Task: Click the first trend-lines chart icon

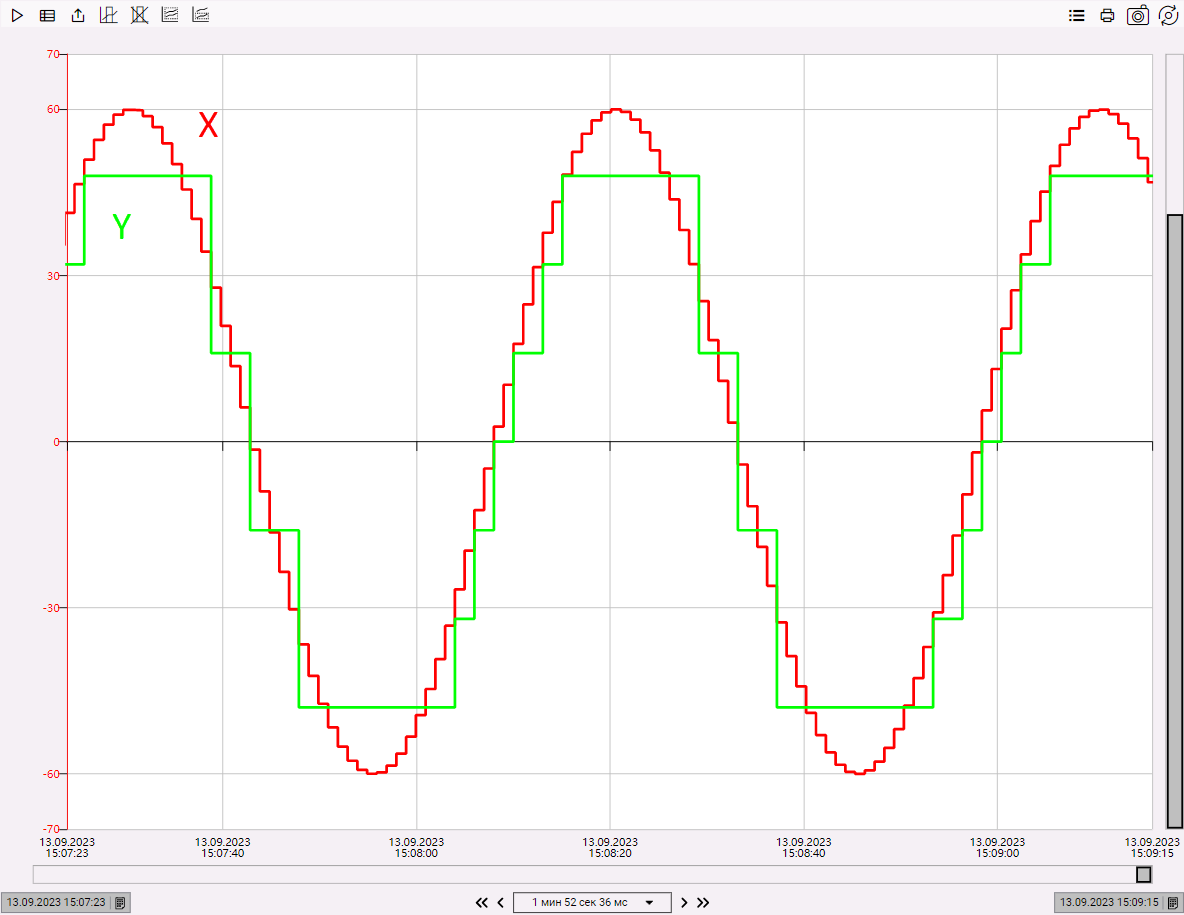Action: click(170, 15)
